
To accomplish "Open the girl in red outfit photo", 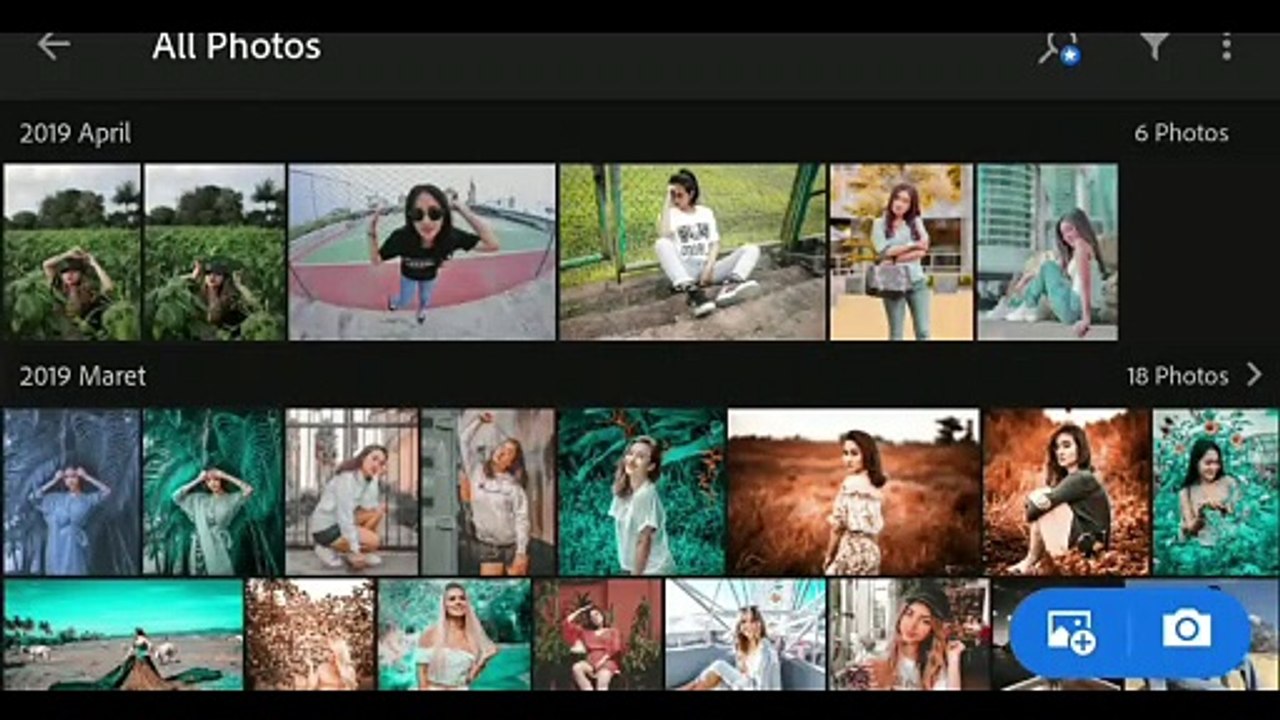I will click(x=598, y=635).
